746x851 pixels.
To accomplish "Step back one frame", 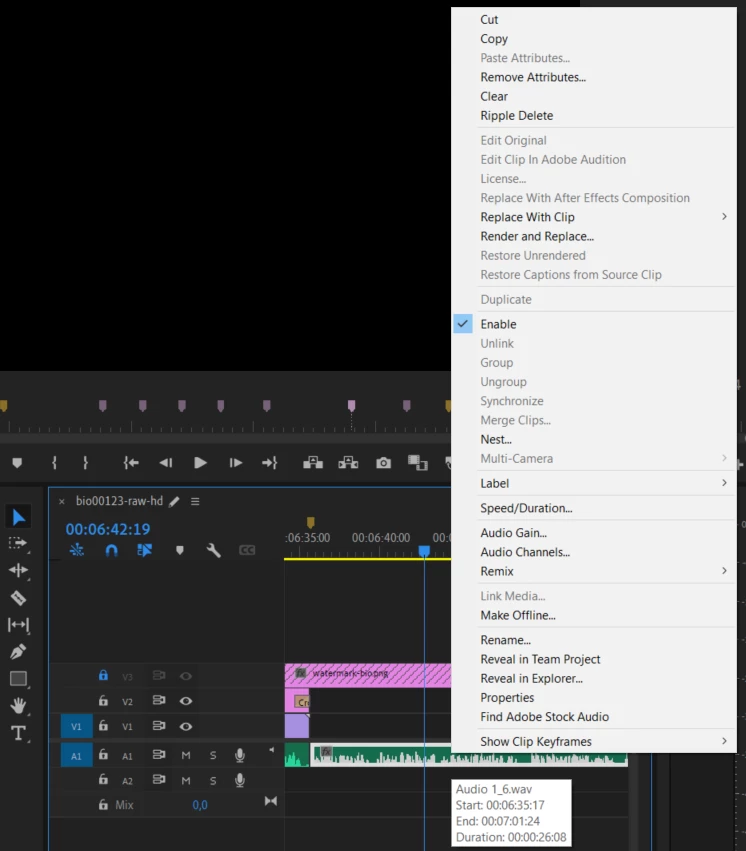I will [x=165, y=463].
